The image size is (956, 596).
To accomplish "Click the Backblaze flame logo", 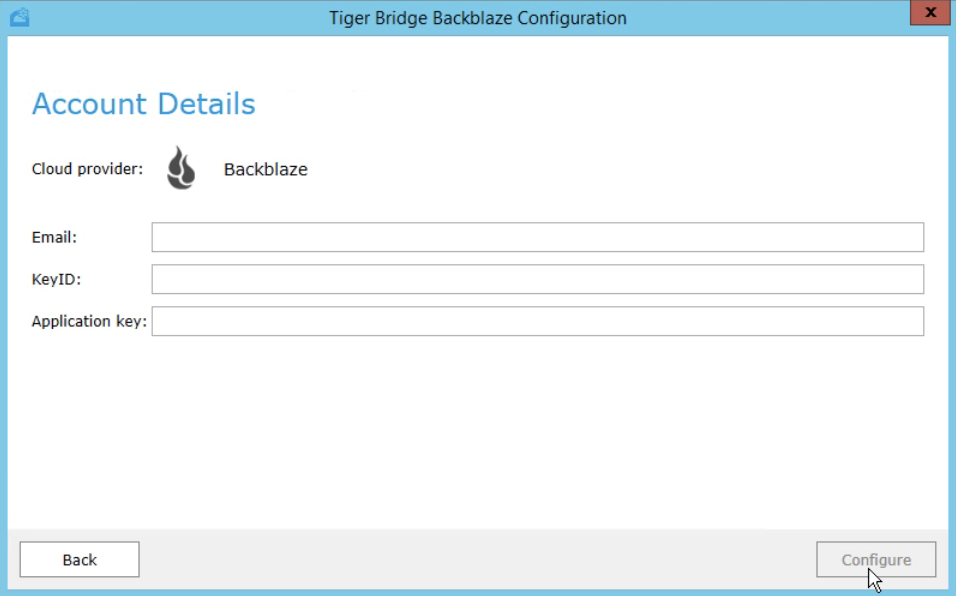I will tap(181, 168).
